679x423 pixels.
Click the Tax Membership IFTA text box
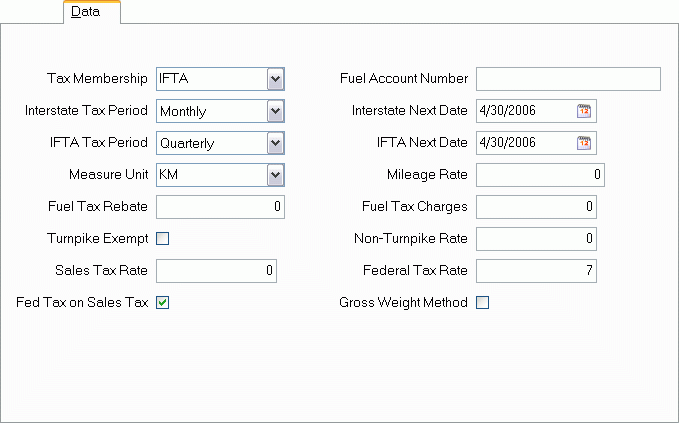pos(210,79)
